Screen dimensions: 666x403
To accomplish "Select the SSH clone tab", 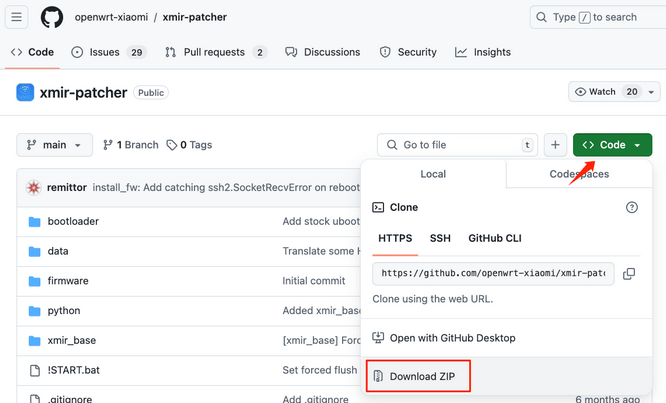I will coord(440,238).
